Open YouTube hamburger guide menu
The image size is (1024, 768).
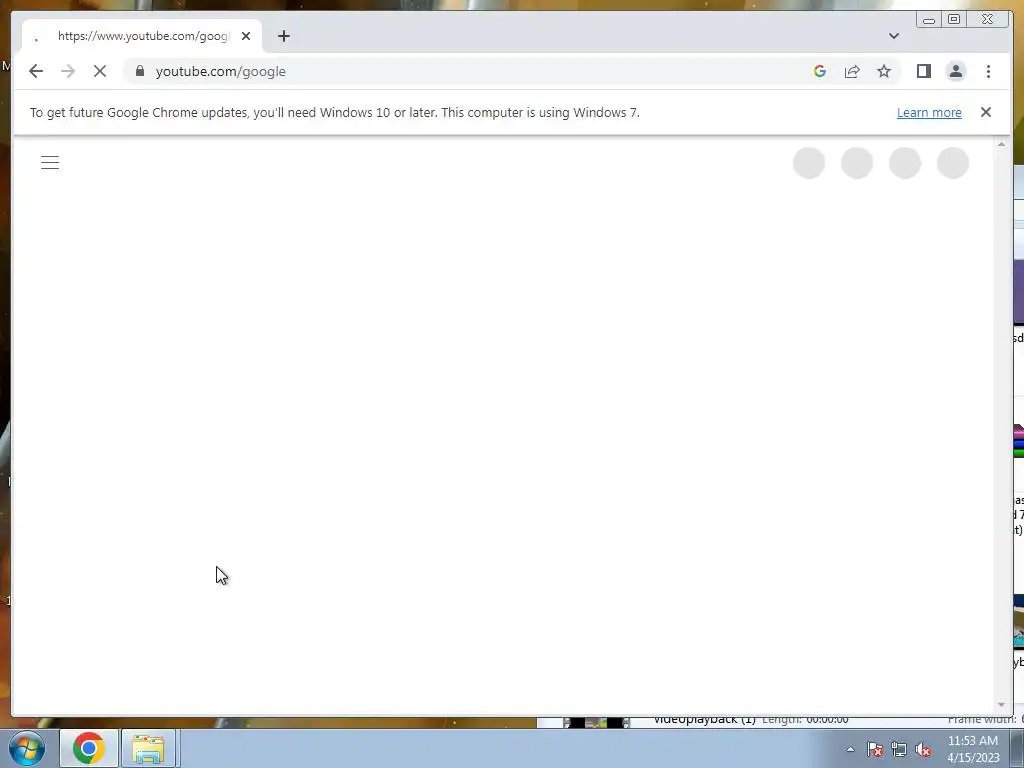click(50, 163)
